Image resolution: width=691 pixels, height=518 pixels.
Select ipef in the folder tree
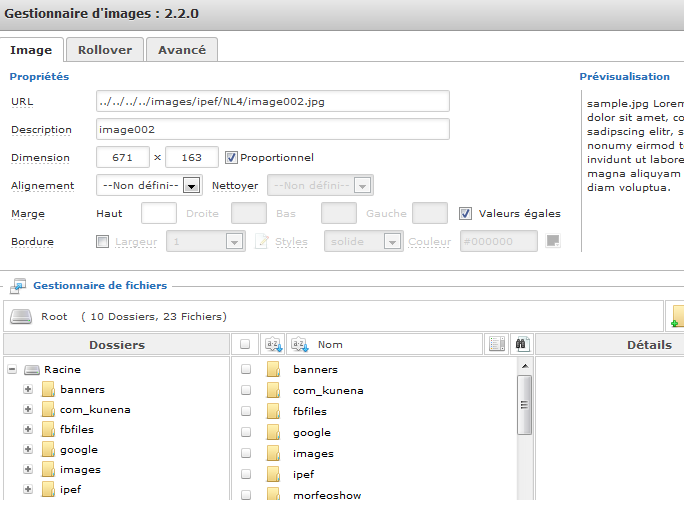click(x=71, y=489)
